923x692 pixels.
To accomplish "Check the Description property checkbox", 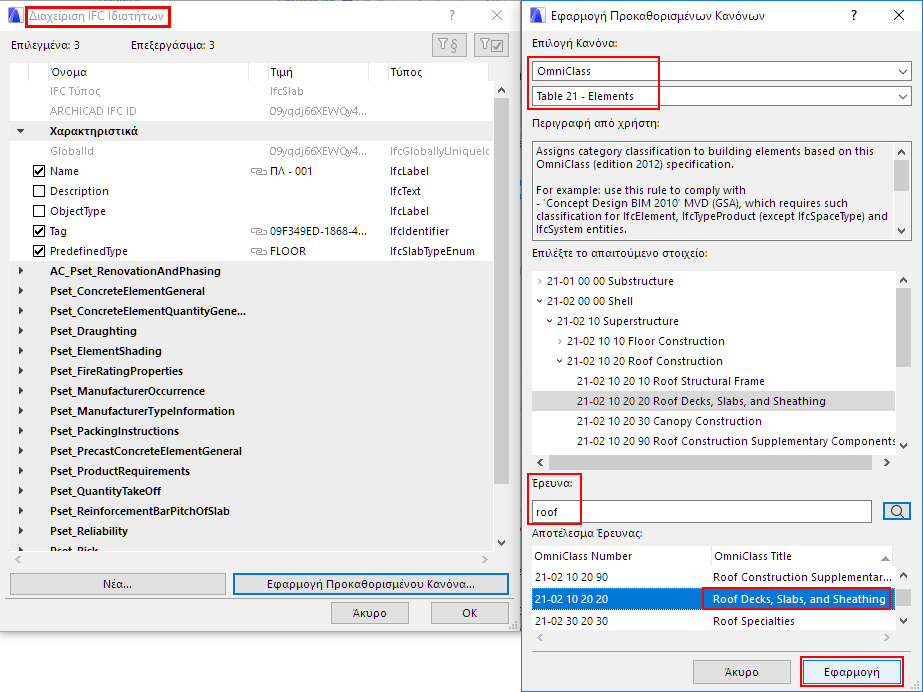I will coord(39,191).
